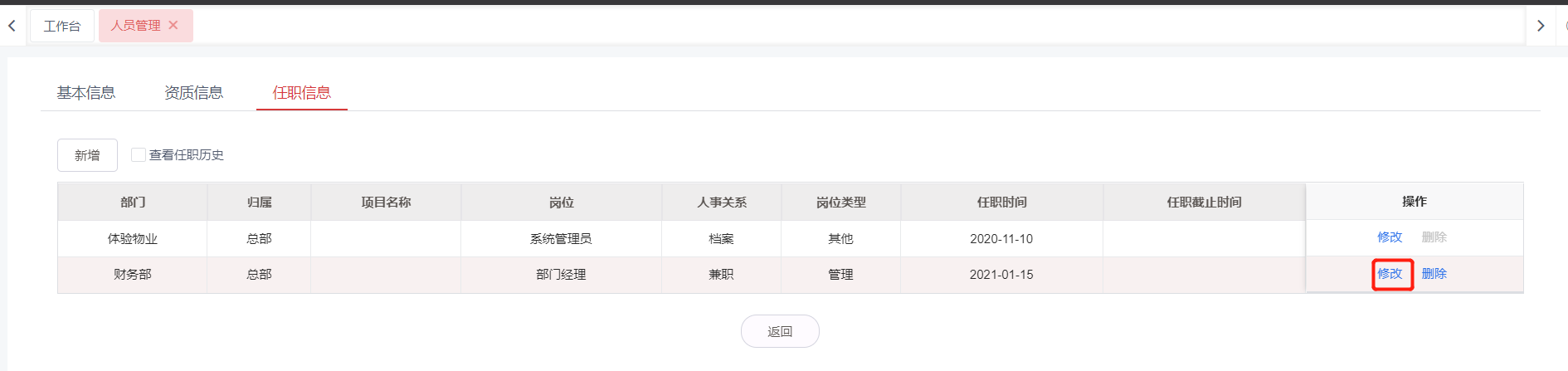This screenshot has height=371, width=1568.
Task: Select the 财务部 department cell
Action: 133,275
